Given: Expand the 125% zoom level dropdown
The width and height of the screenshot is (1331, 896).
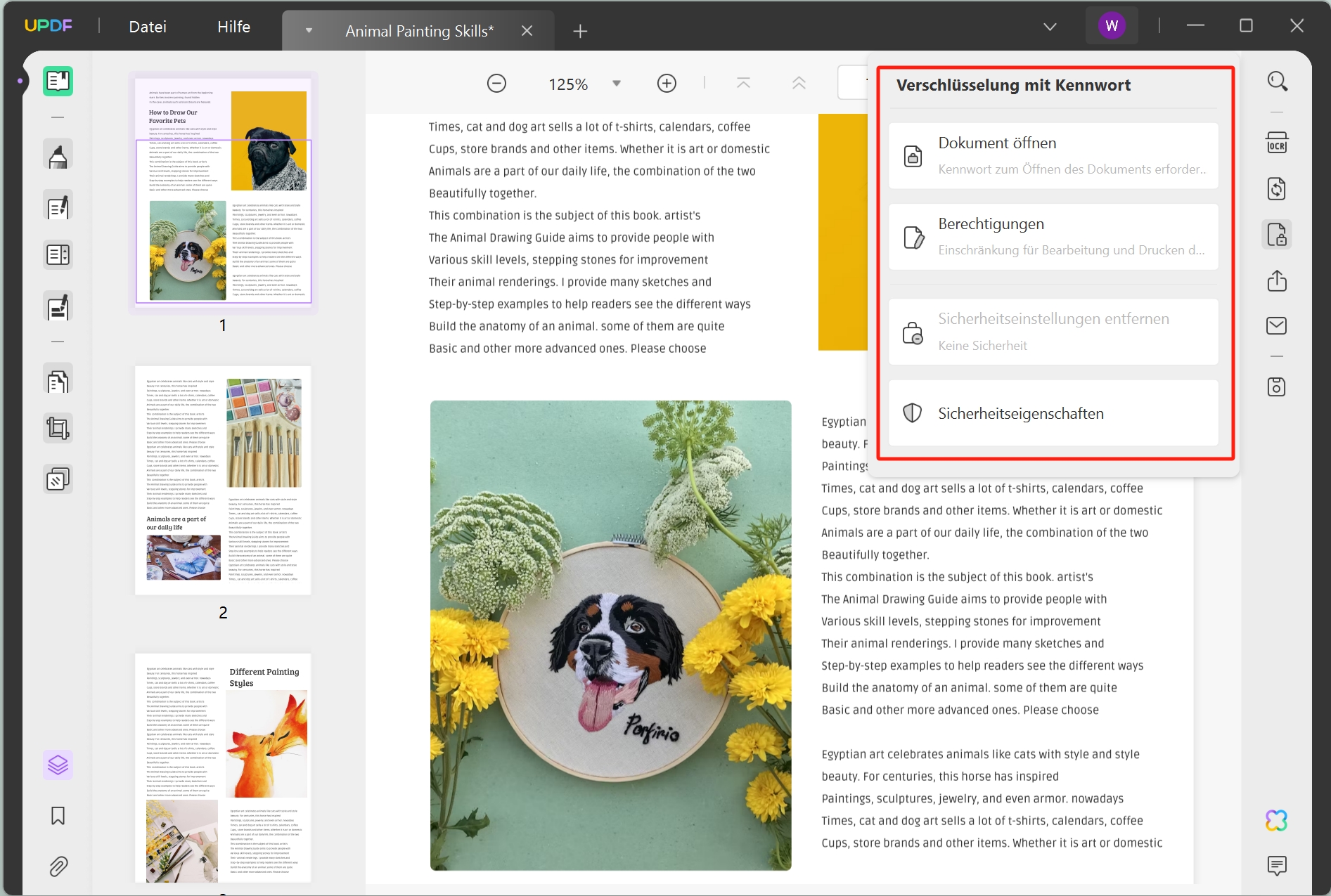Looking at the screenshot, I should click(617, 84).
